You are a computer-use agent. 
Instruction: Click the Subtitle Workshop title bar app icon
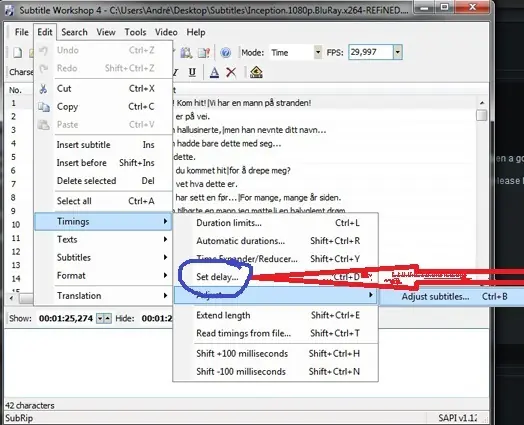point(9,10)
